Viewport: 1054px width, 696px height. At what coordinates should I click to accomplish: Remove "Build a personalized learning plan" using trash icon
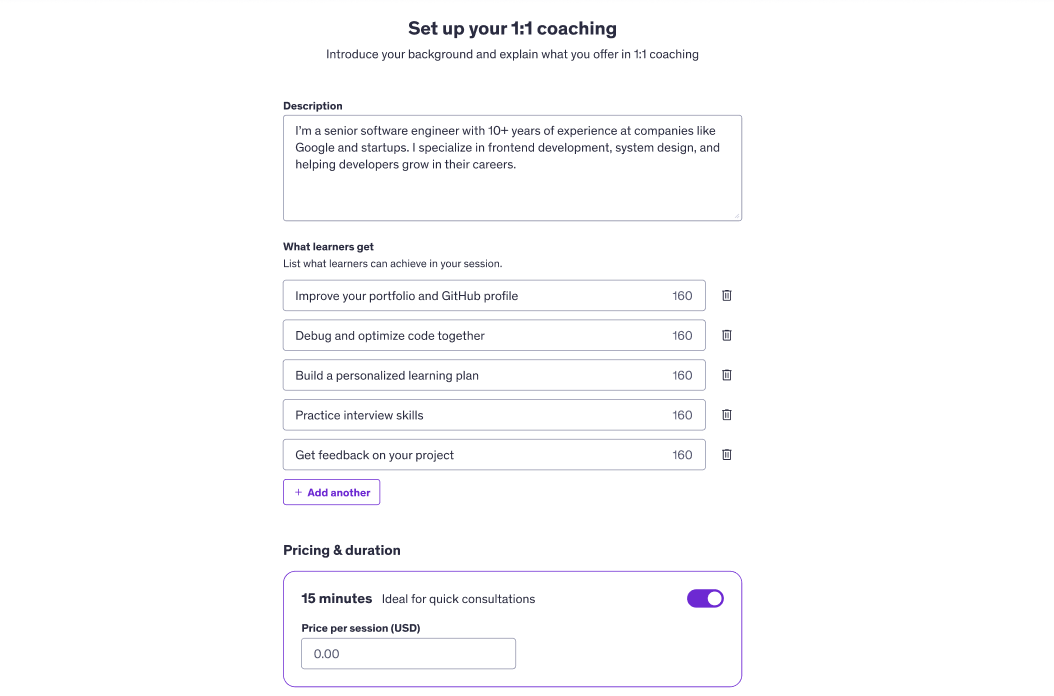pos(726,375)
